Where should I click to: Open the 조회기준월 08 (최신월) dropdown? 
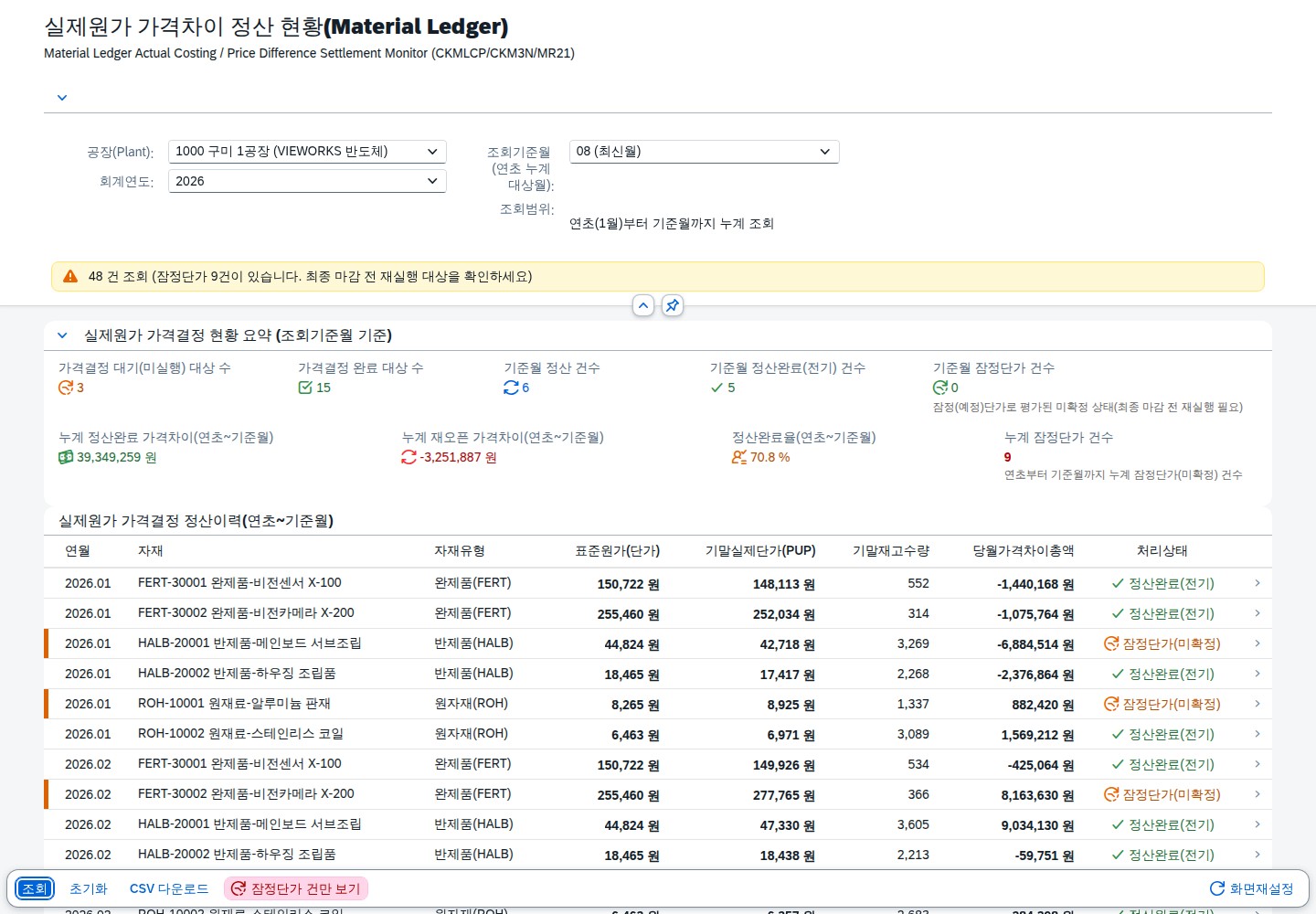704,152
